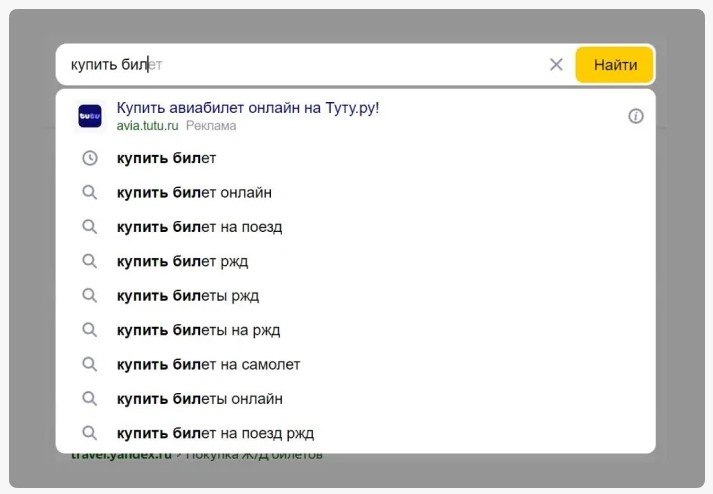713x494 pixels.
Task: Click magnifier icon next to купить билет ржд
Action: click(90, 261)
